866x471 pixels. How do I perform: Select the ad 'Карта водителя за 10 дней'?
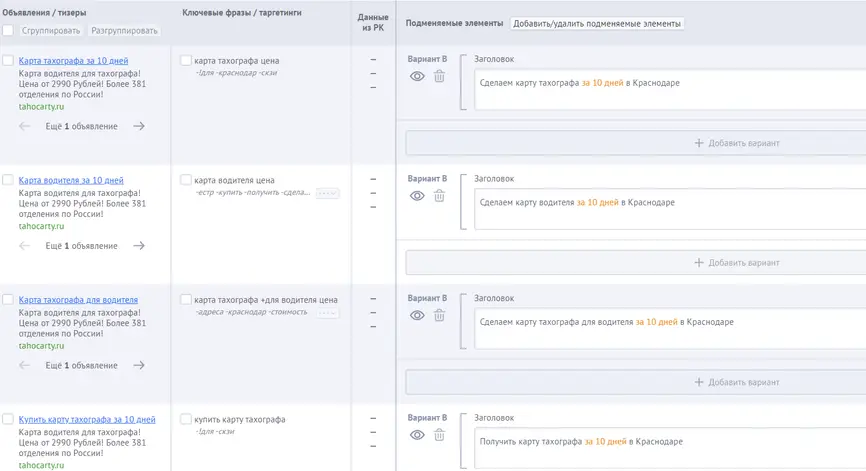8,179
